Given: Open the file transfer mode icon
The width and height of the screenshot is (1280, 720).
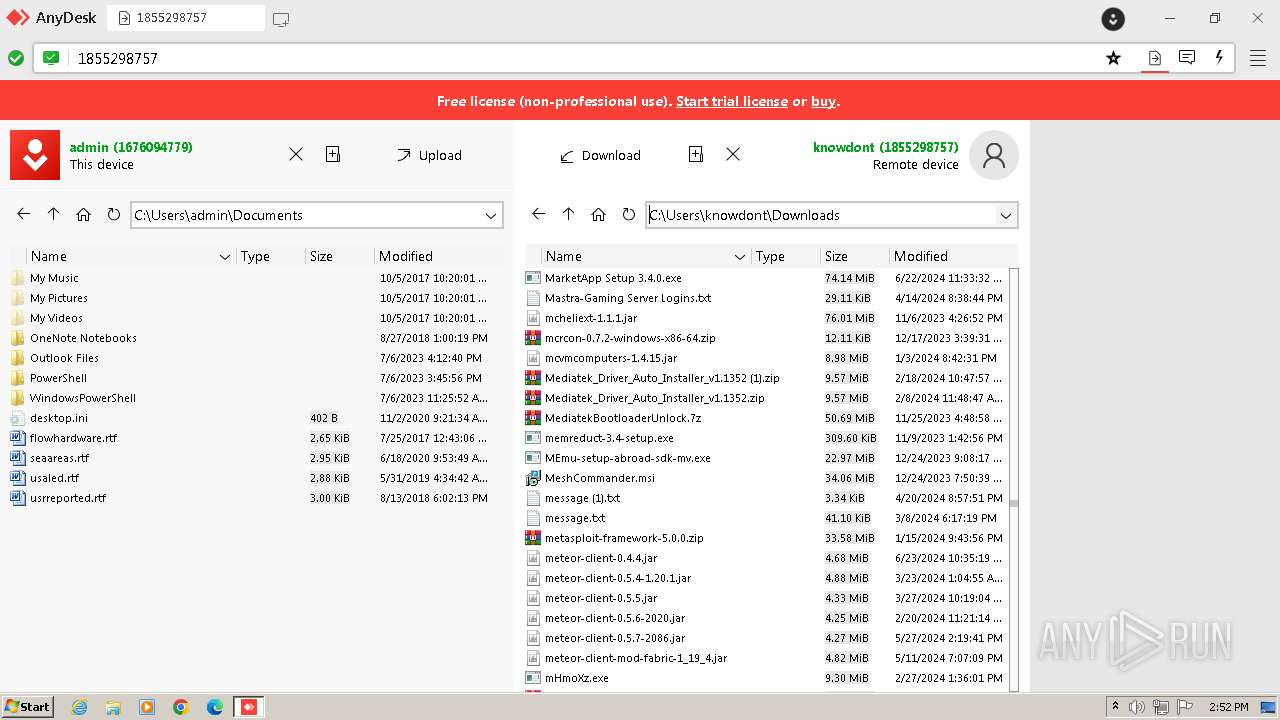Looking at the screenshot, I should [x=1154, y=58].
